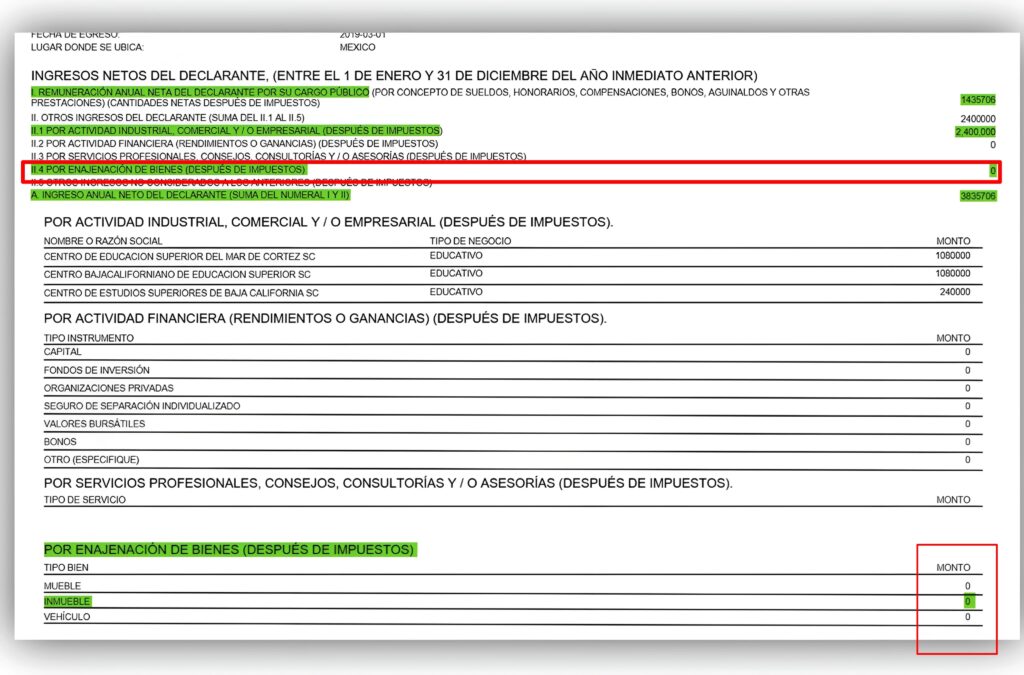
Task: Select the 'Vehículo' asset type row
Action: pos(67,618)
